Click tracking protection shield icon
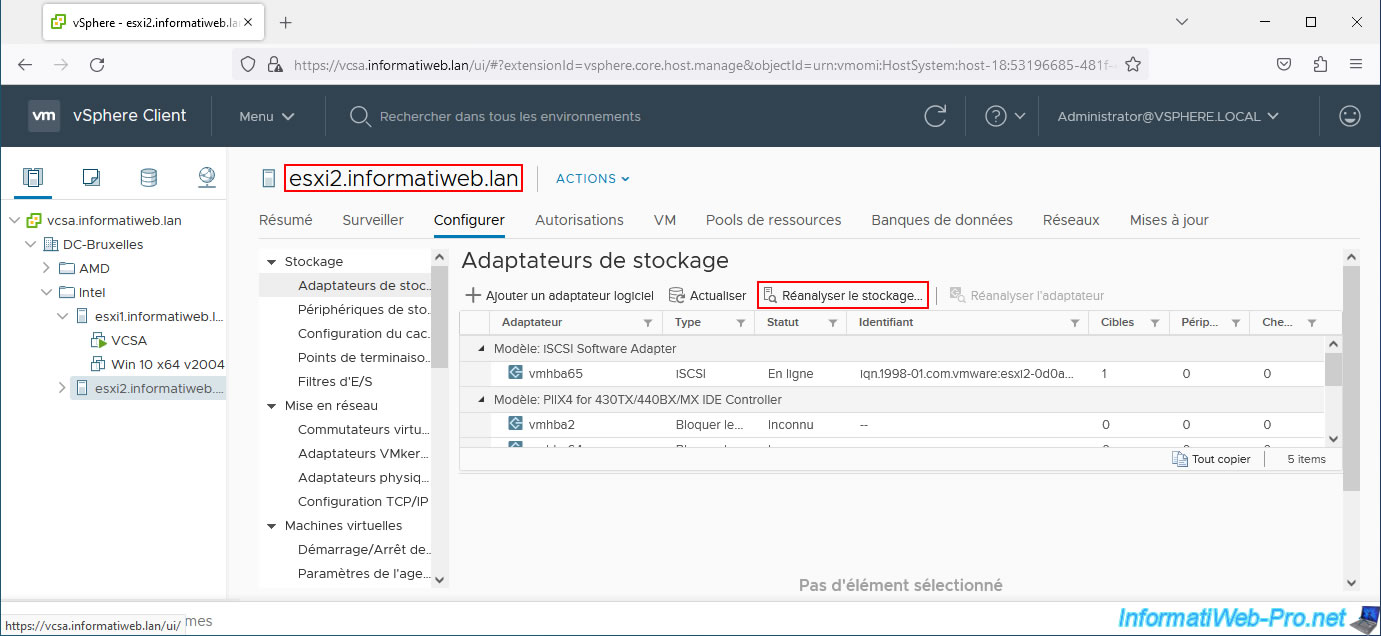 [249, 64]
